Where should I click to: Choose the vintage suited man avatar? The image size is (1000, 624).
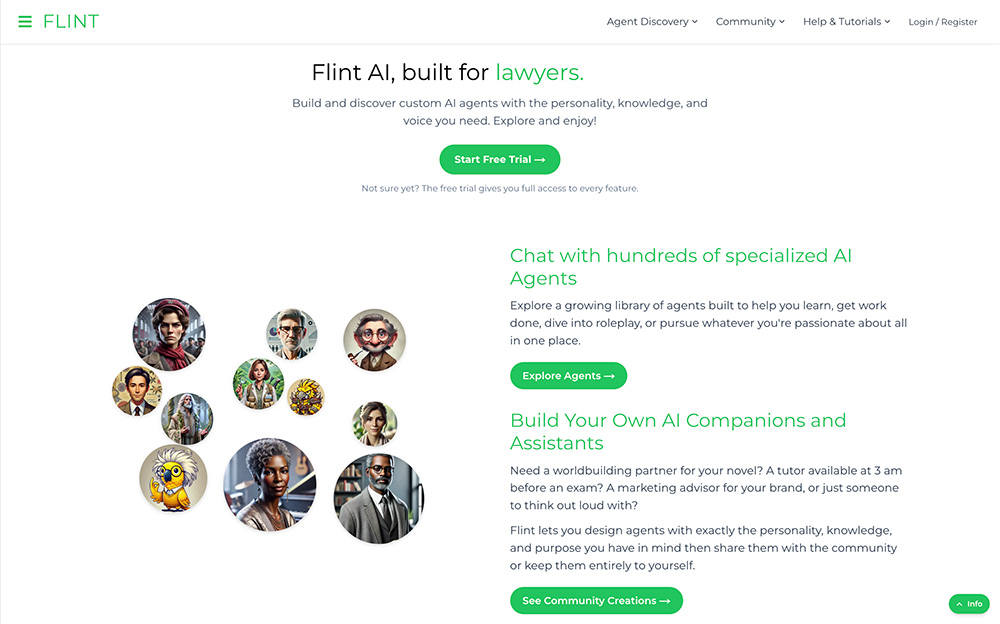(x=137, y=391)
